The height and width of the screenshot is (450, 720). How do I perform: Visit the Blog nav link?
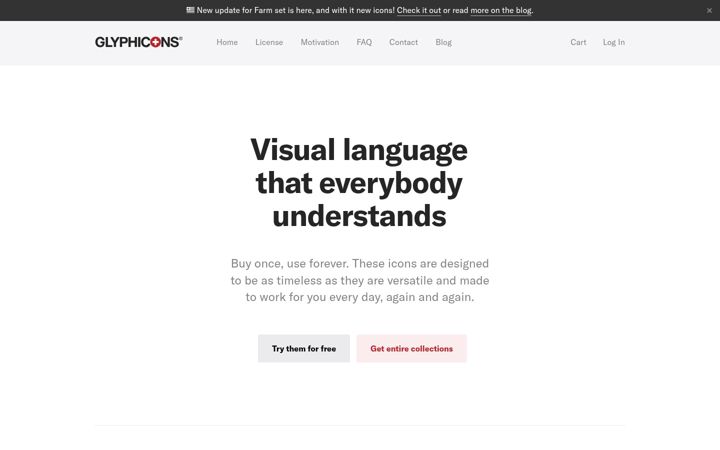pyautogui.click(x=444, y=42)
